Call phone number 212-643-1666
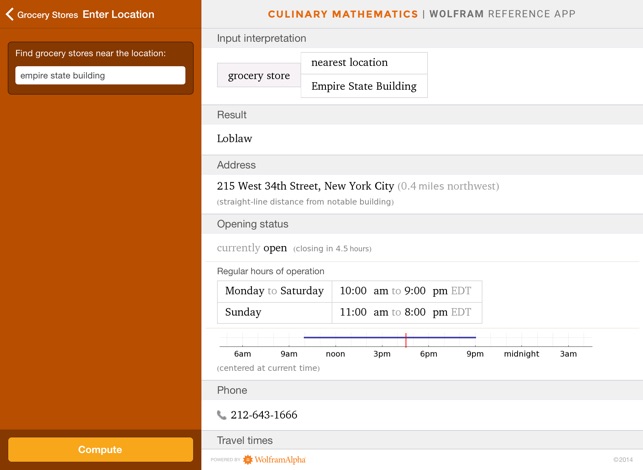This screenshot has height=470, width=643. pos(264,415)
